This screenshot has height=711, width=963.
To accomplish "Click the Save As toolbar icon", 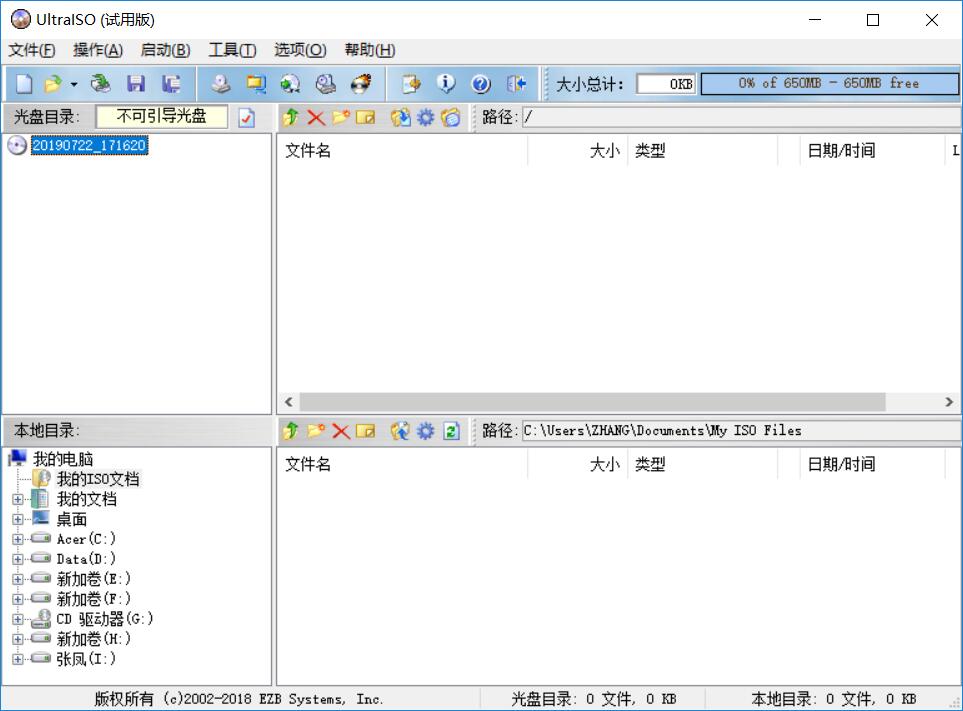I will [x=171, y=84].
